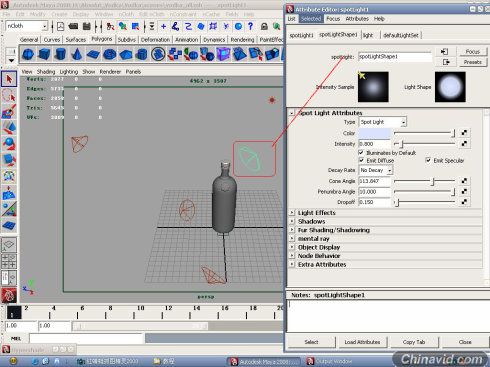Click the spotLight name input field
This screenshot has height=367, width=490.
pos(395,57)
